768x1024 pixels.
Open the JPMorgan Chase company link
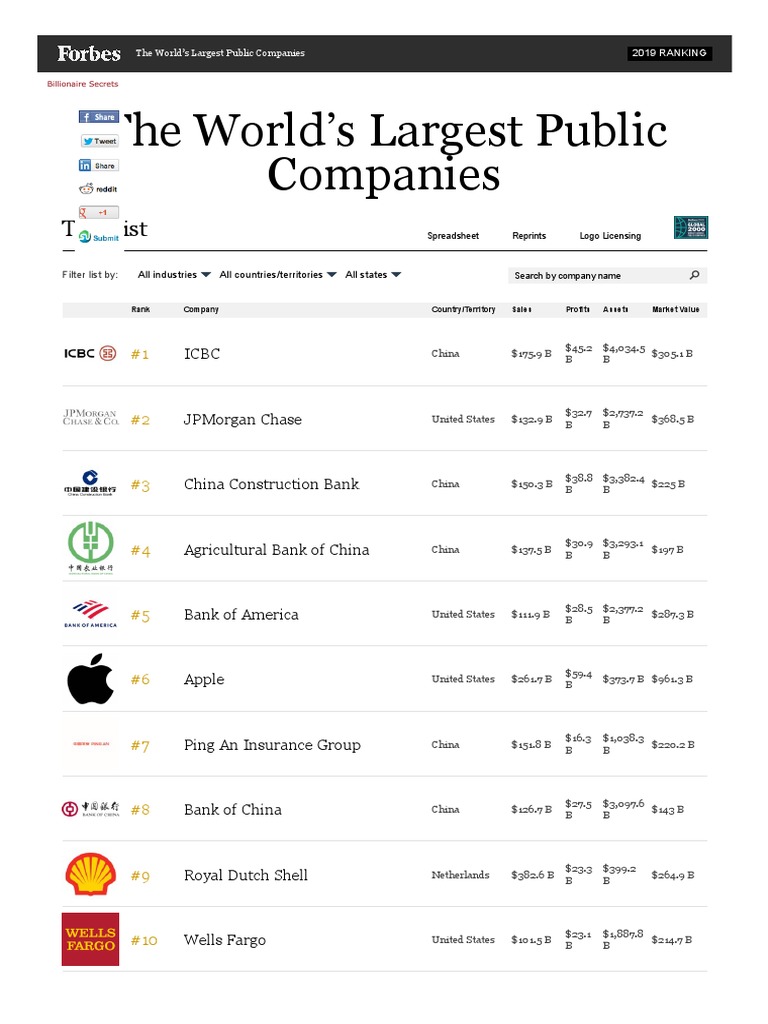242,420
